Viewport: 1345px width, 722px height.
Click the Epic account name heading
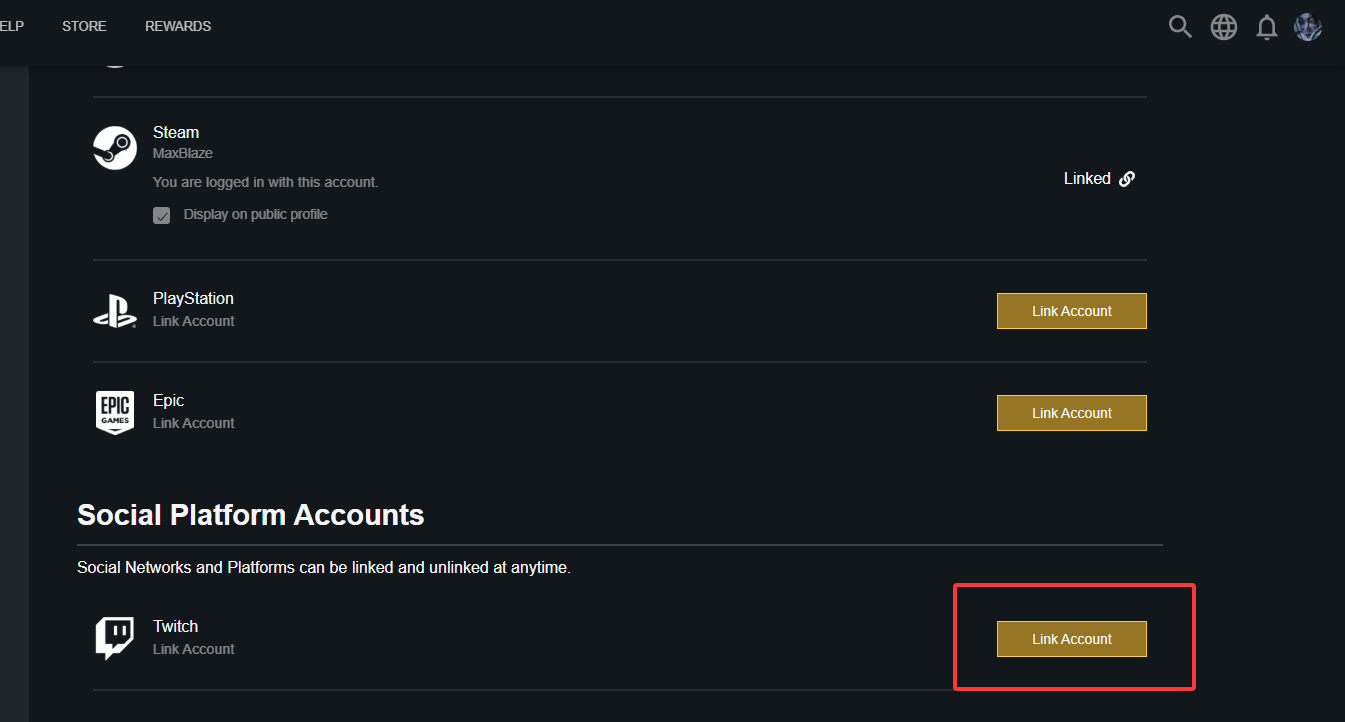[x=169, y=400]
